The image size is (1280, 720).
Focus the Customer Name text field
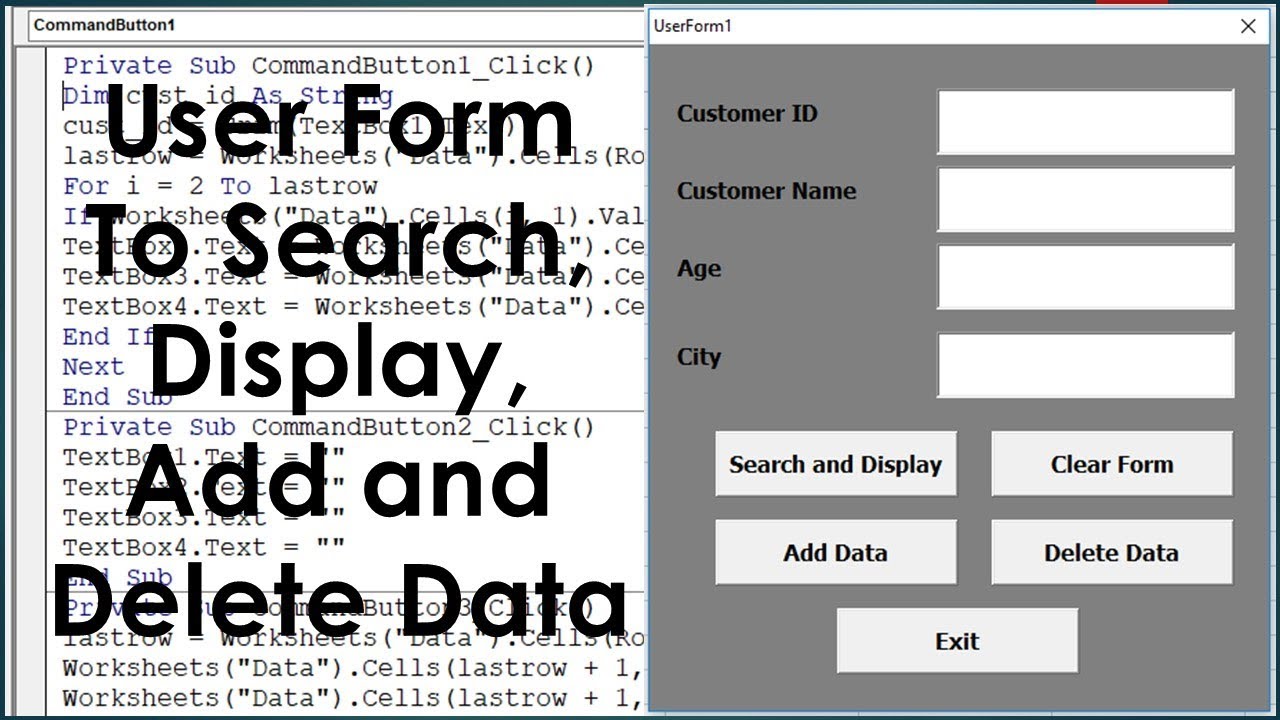click(x=1086, y=199)
